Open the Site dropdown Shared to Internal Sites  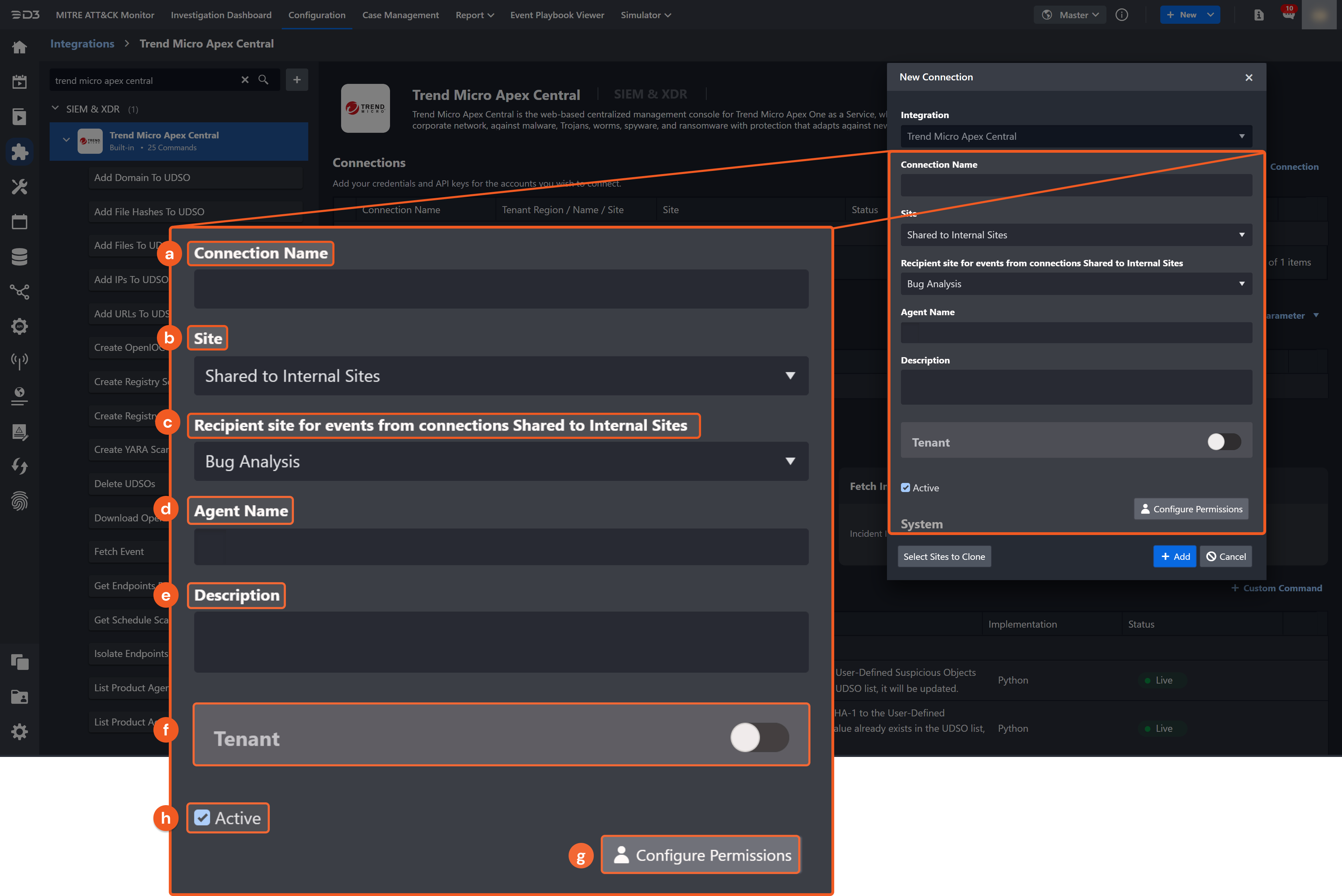[x=1075, y=235]
